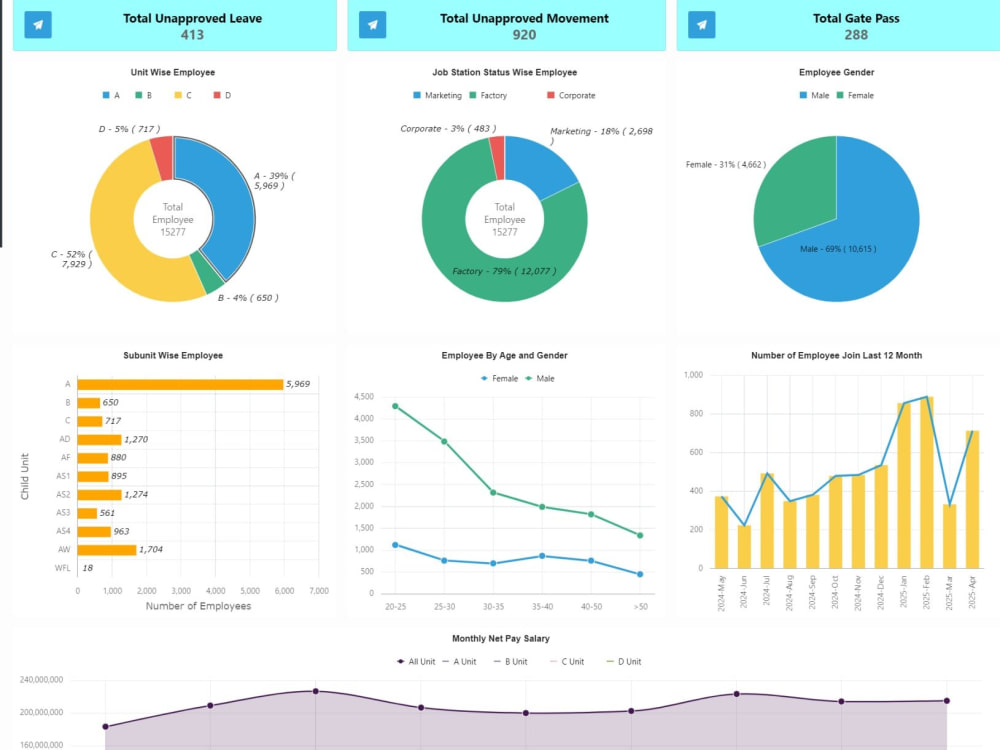The image size is (1000, 750).
Task: Click the Total Employee 15277 center in Unit donut
Action: pos(173,219)
